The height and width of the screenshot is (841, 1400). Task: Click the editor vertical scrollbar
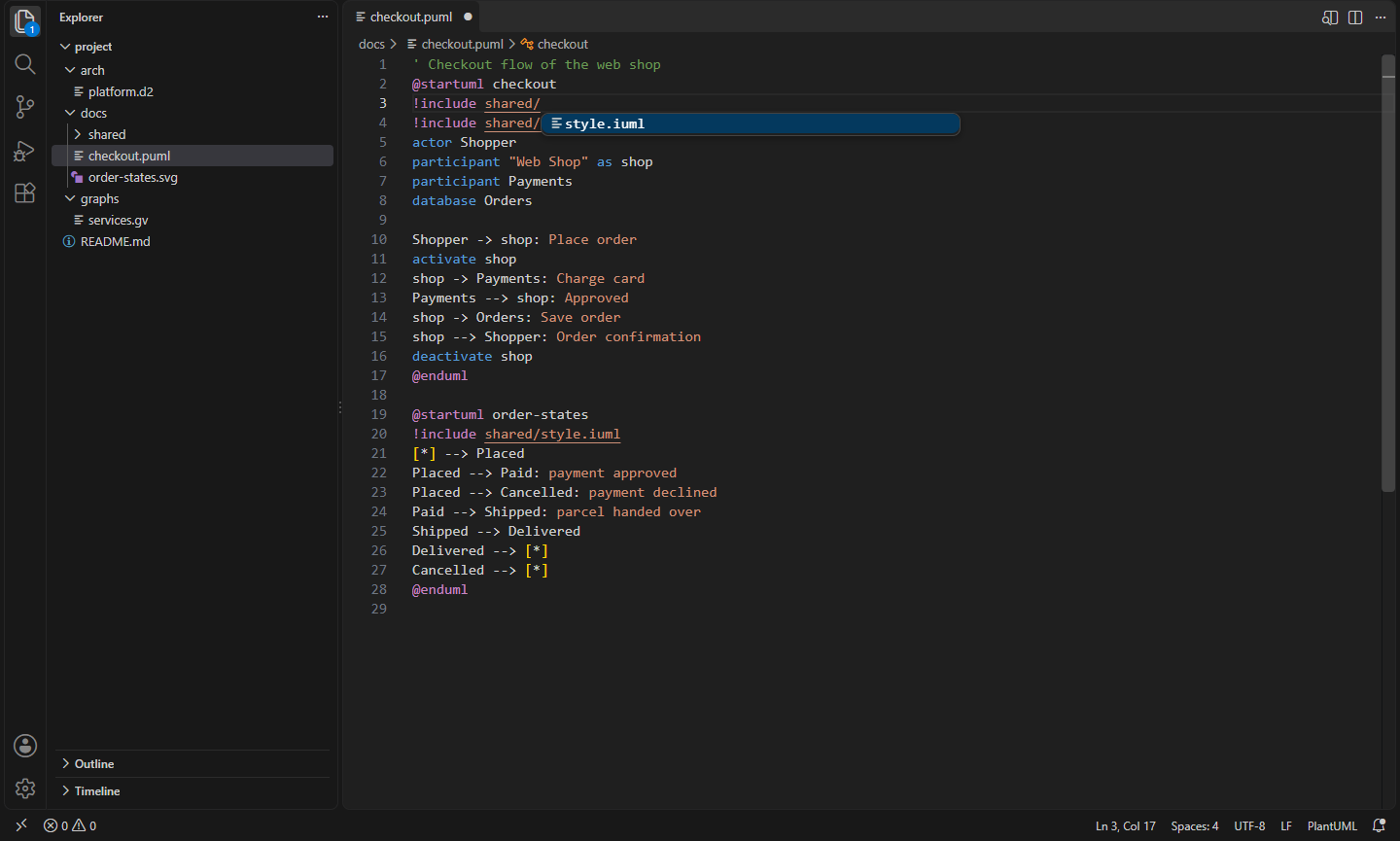pyautogui.click(x=1388, y=274)
